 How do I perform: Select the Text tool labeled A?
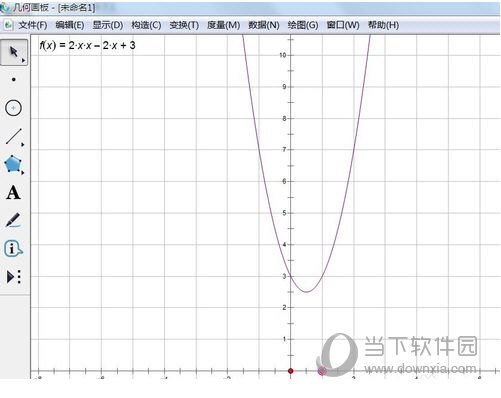(13, 193)
